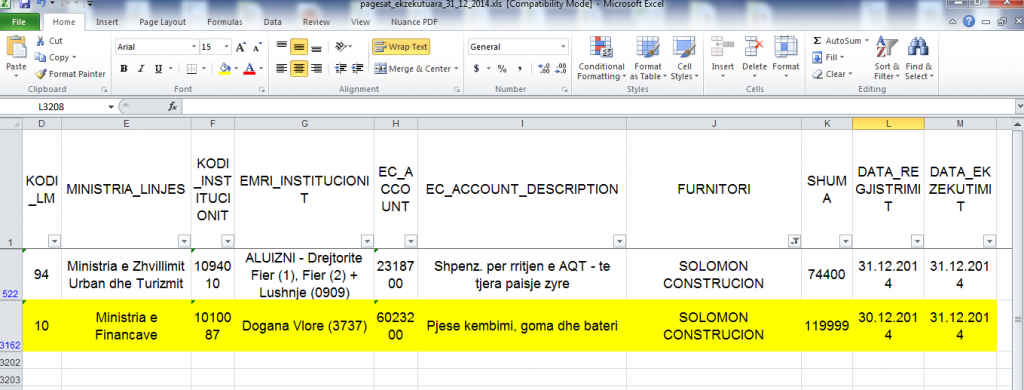
Task: Open the MINISTRIA_LINJES filter dropdown
Action: (x=184, y=241)
